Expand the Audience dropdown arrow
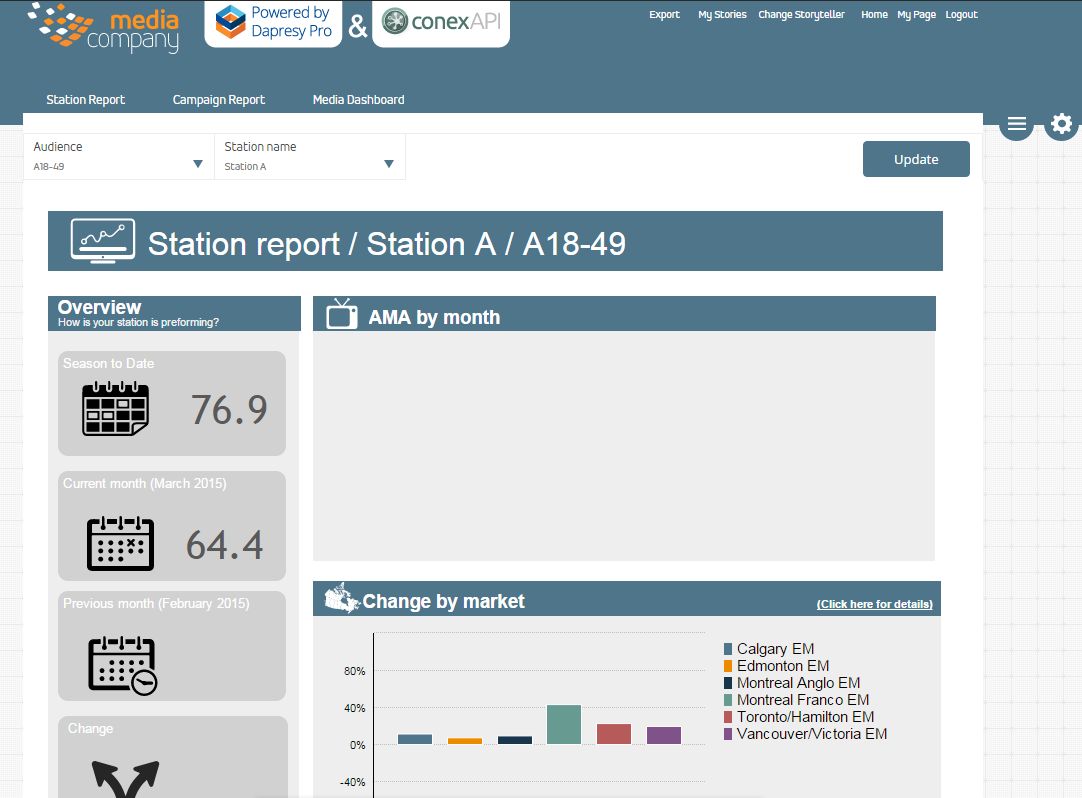Image resolution: width=1082 pixels, height=798 pixels. (x=198, y=164)
